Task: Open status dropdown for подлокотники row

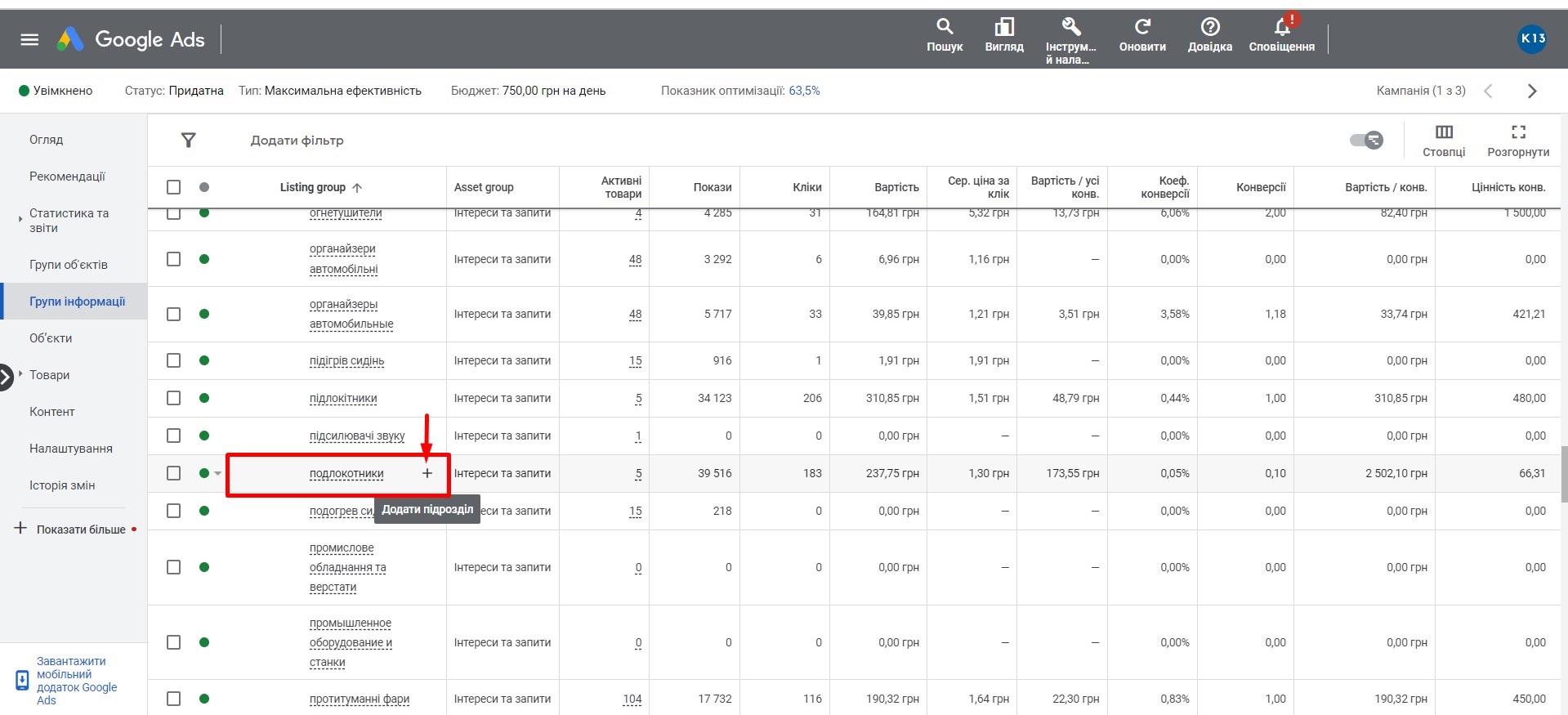Action: pyautogui.click(x=217, y=473)
